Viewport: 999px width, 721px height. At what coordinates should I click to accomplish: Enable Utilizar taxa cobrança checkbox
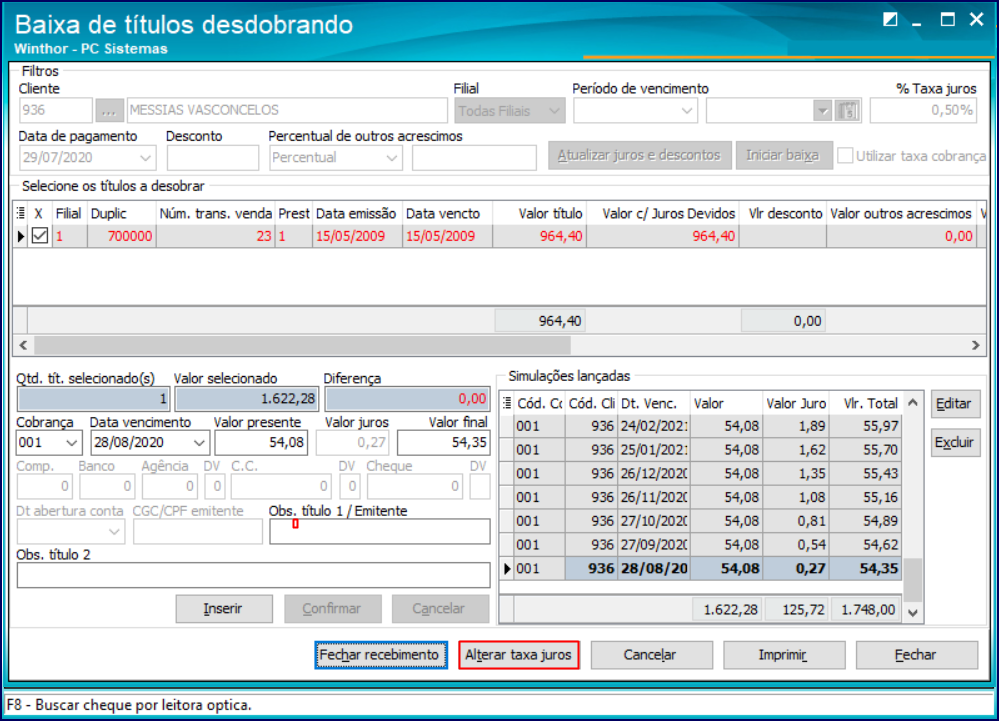point(845,156)
